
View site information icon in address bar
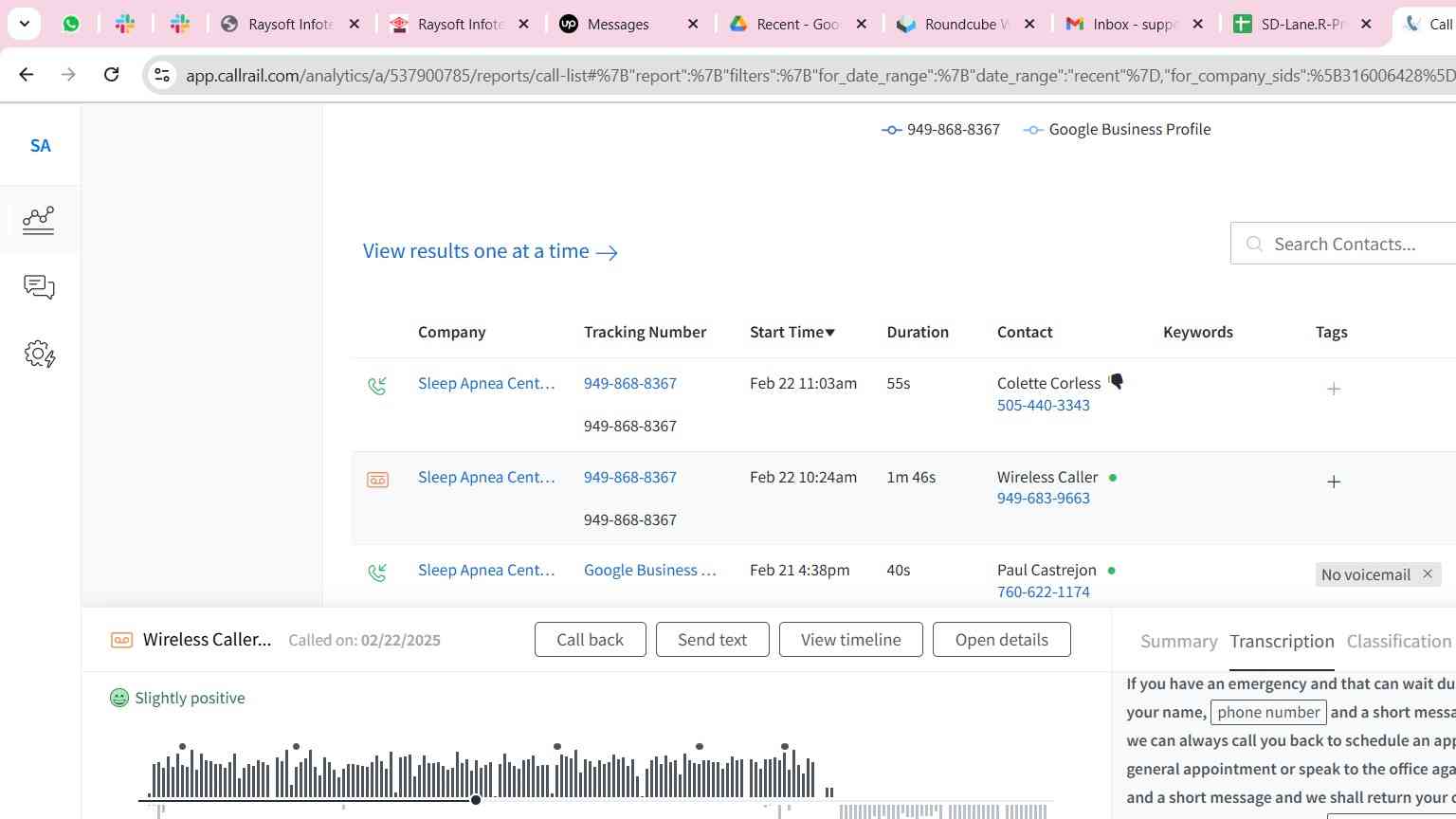(162, 75)
